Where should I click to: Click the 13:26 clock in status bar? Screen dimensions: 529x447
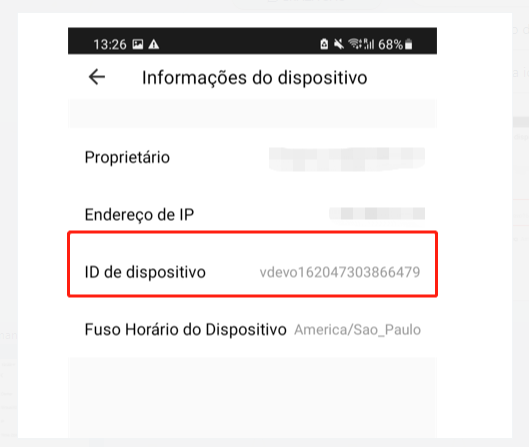point(110,44)
